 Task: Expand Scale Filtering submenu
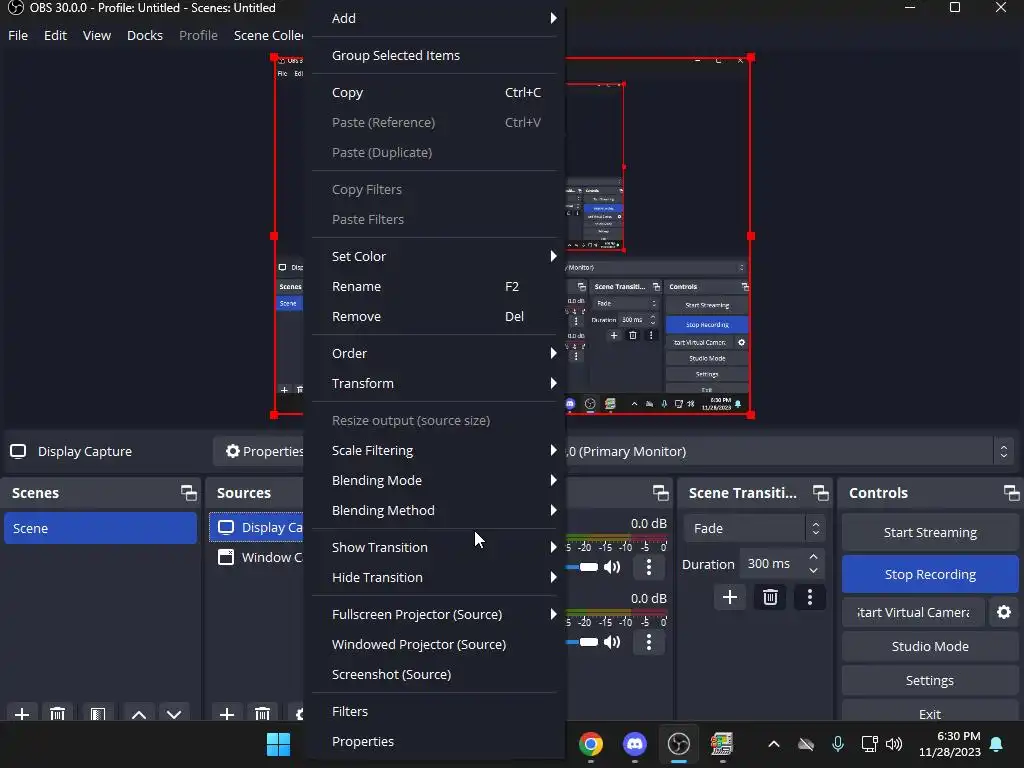coord(435,451)
